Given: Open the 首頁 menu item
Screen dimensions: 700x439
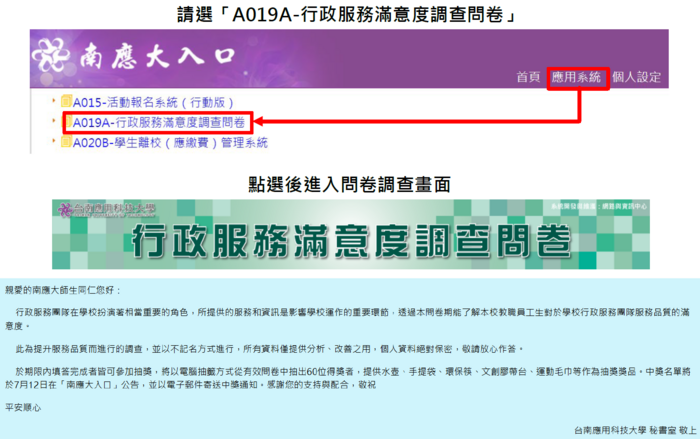Looking at the screenshot, I should tap(528, 77).
